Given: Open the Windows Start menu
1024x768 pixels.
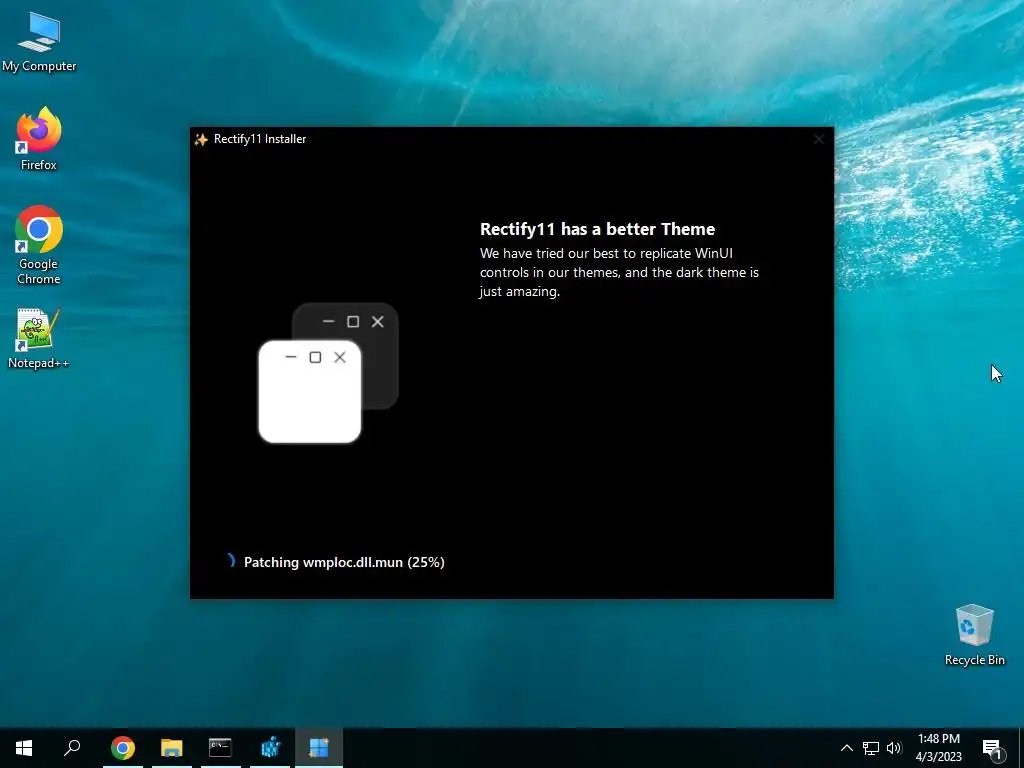Looking at the screenshot, I should coord(24,748).
